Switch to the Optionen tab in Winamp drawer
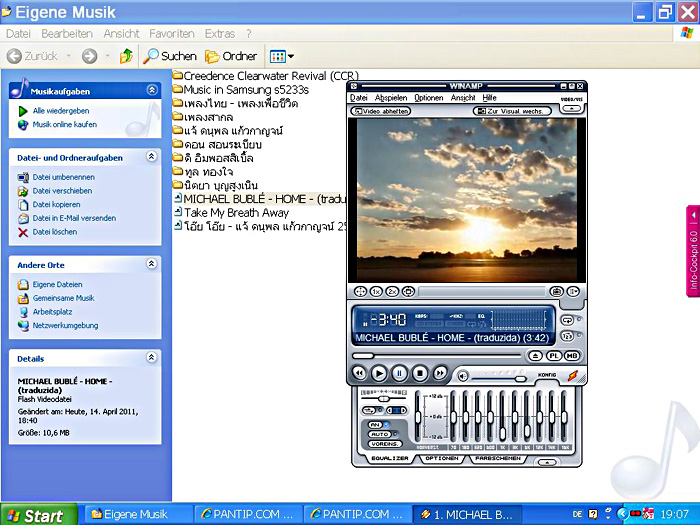 (442, 458)
